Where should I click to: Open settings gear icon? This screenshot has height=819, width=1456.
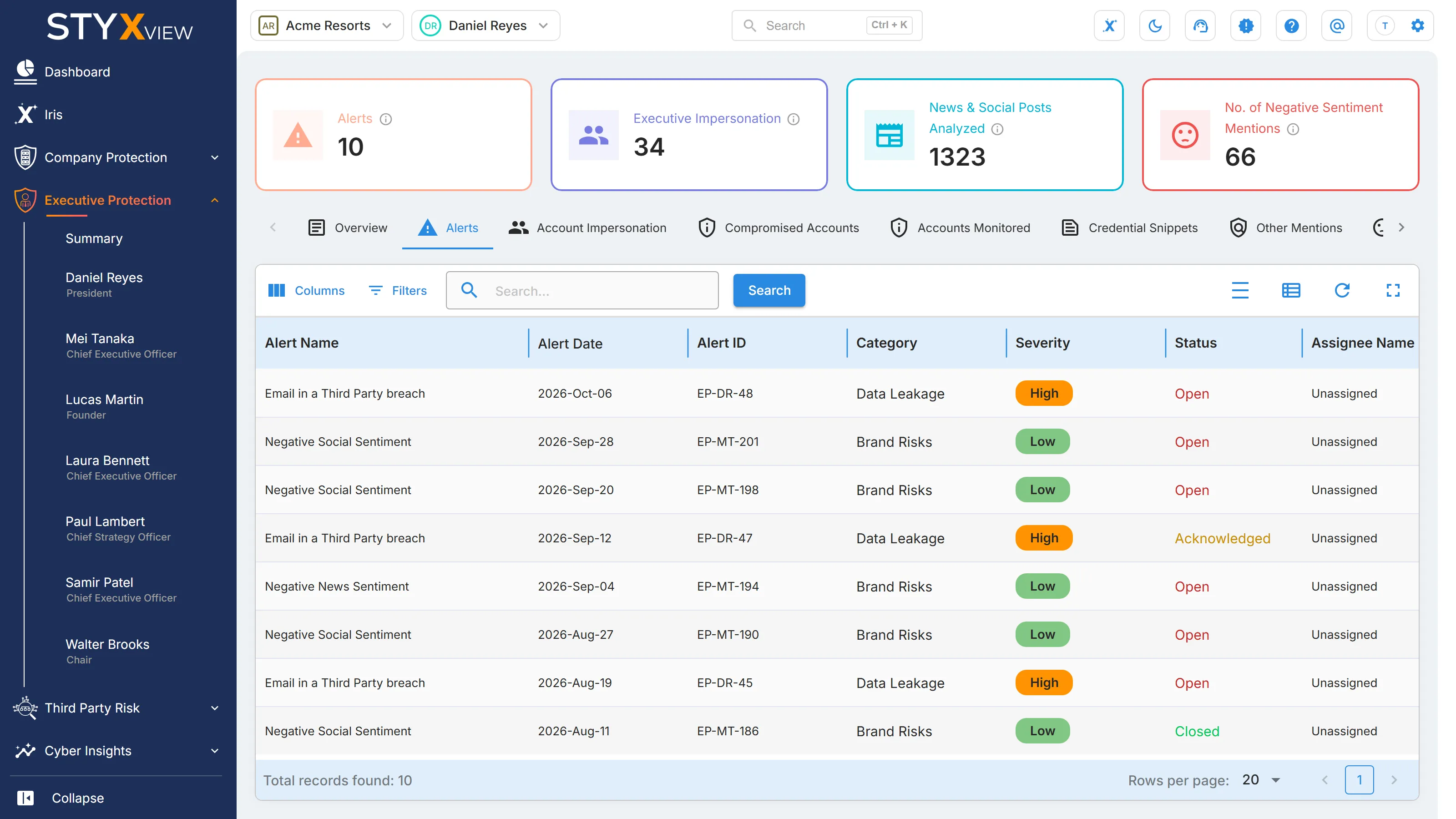point(1418,25)
